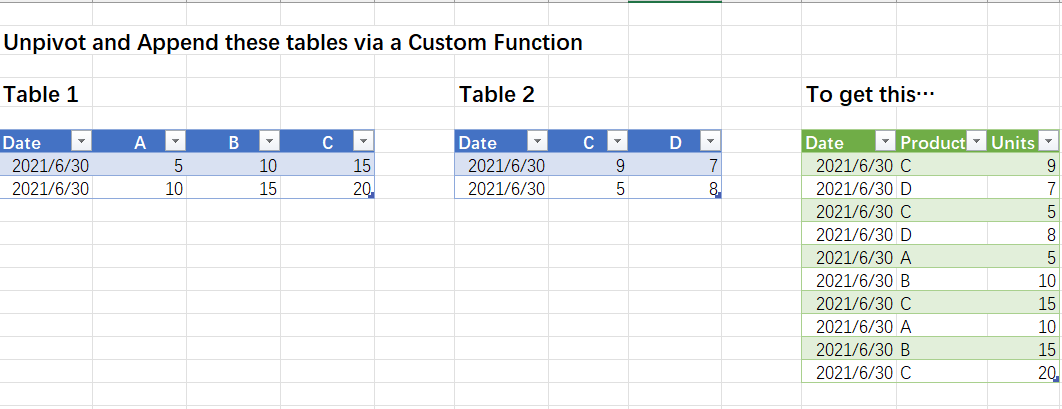Select the title cell about Unpivot and Append

293,43
